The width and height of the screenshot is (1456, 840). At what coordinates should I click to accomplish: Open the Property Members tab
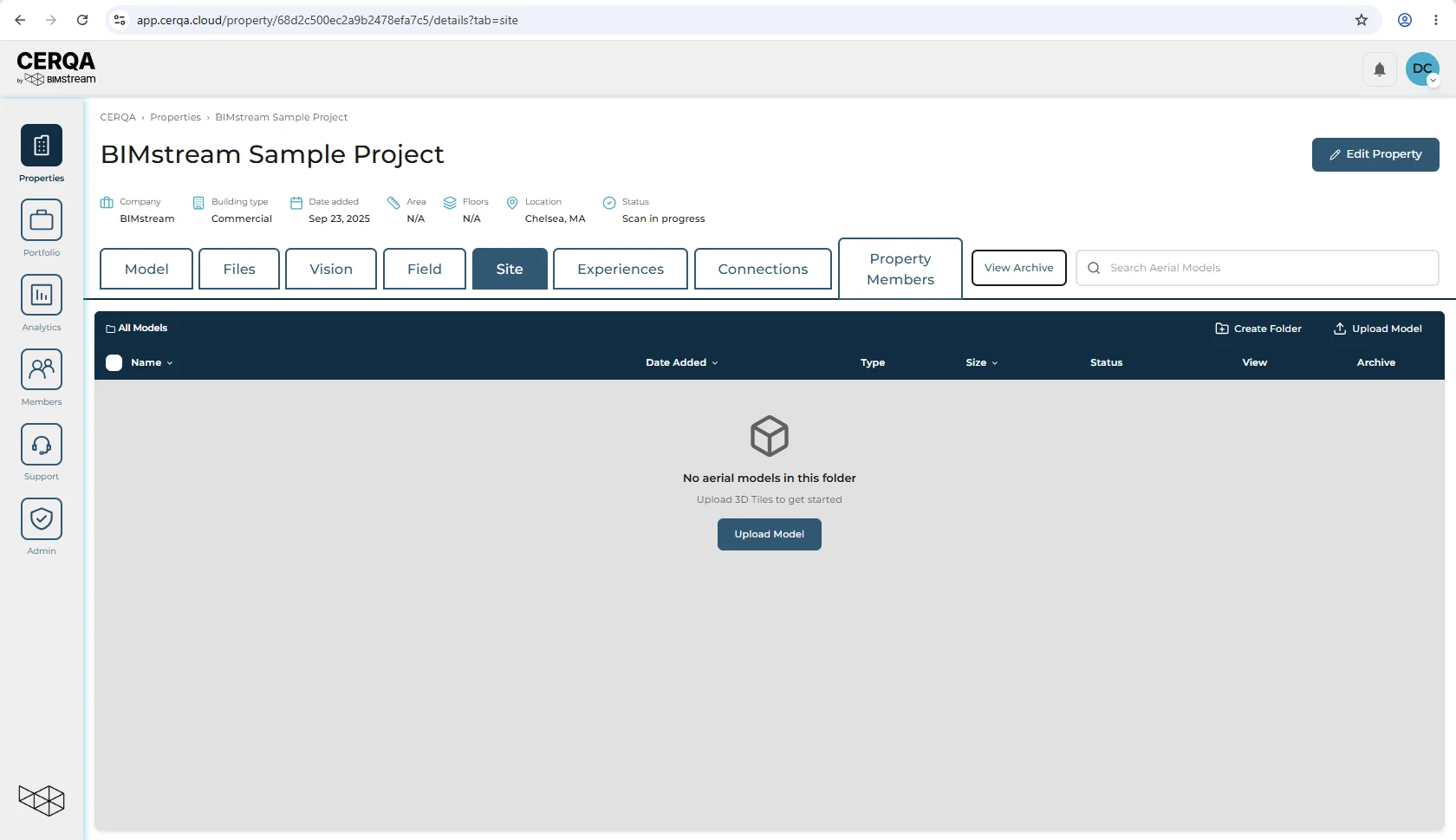point(900,269)
